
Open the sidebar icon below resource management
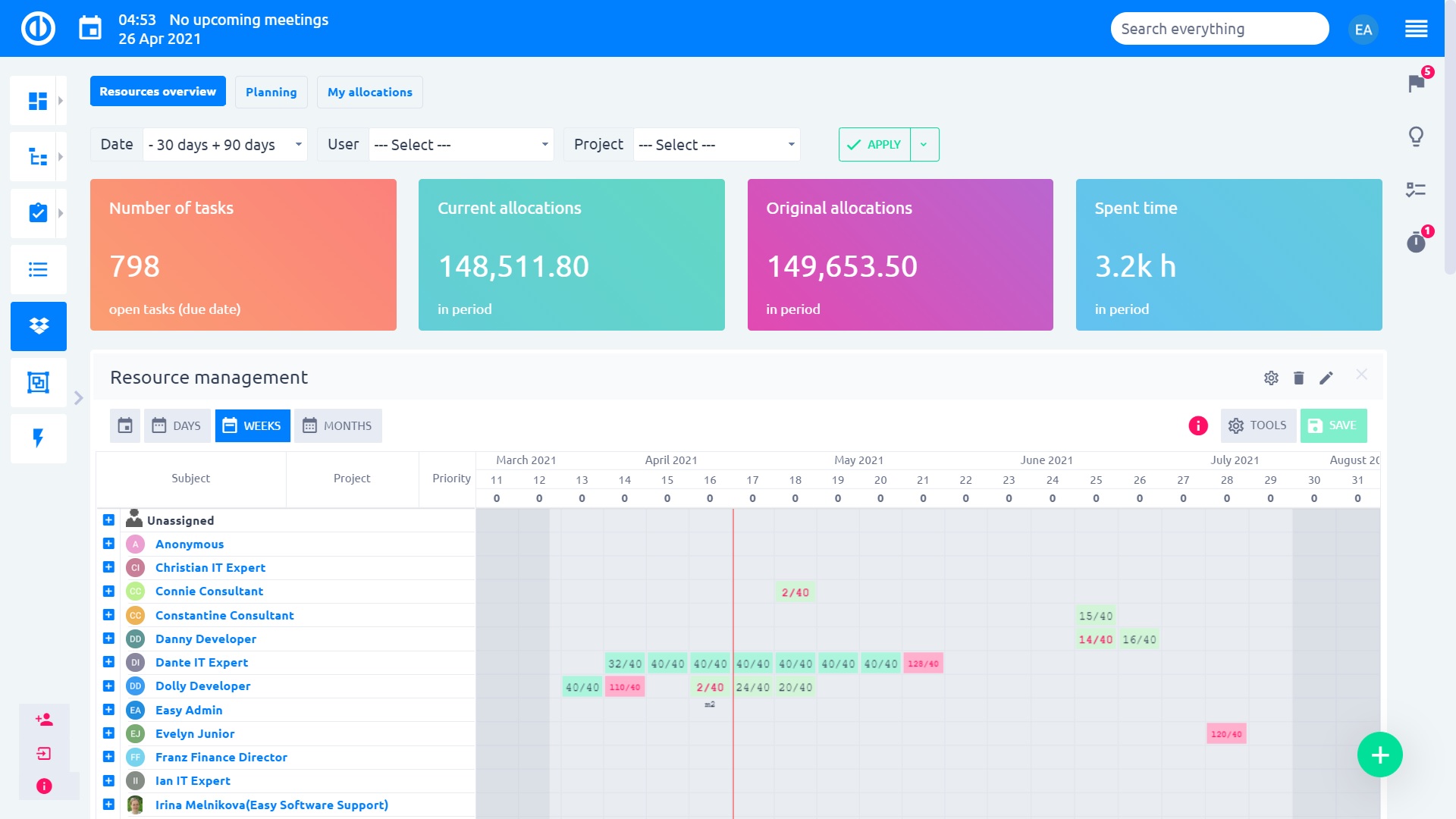[x=38, y=382]
